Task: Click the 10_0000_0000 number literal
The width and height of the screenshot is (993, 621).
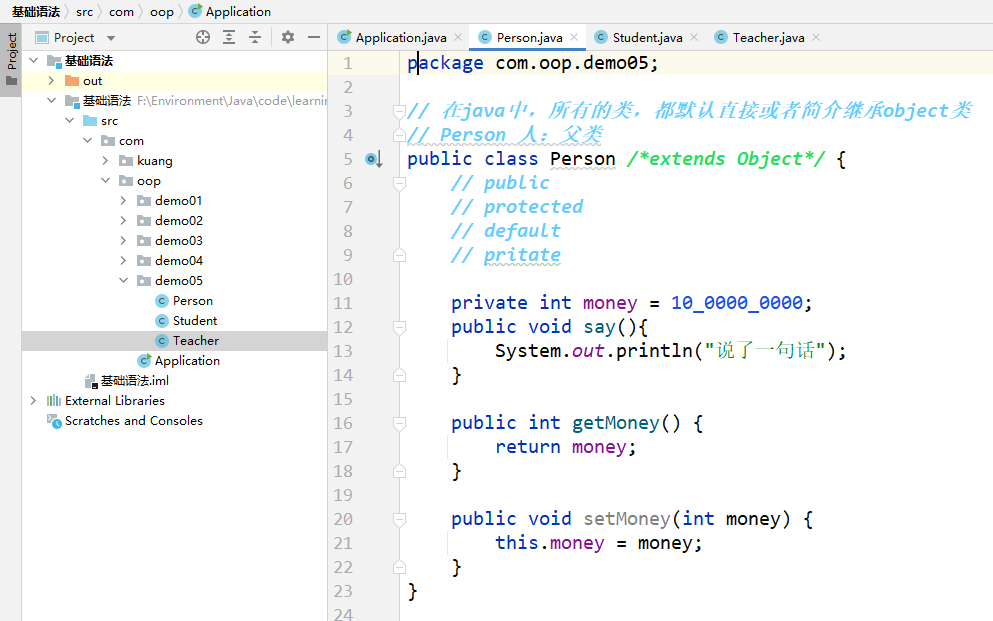Action: click(737, 303)
